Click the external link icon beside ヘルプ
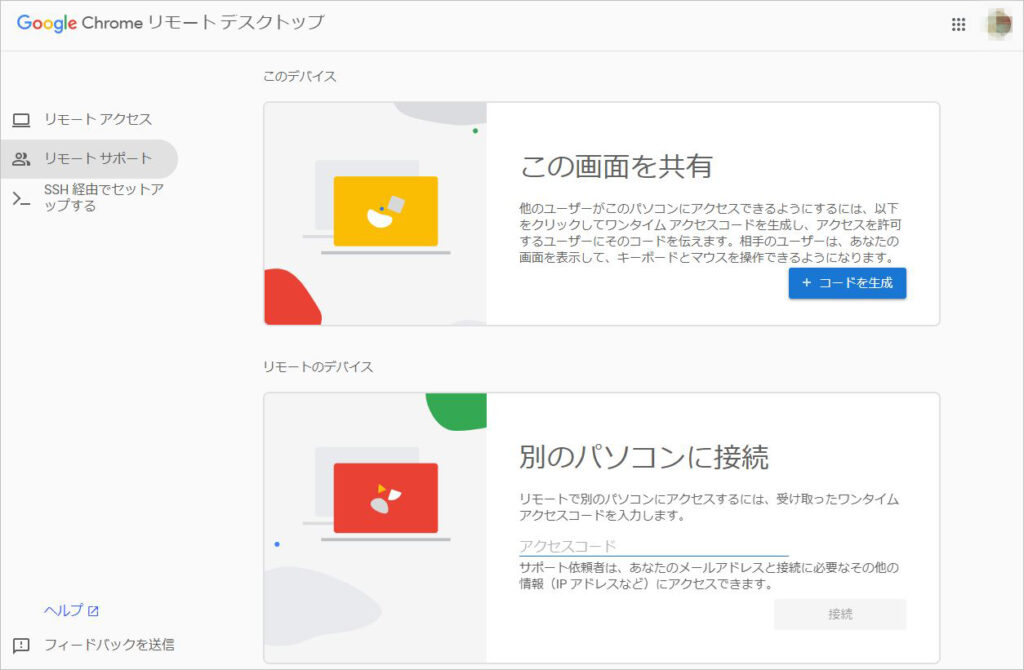 [93, 611]
